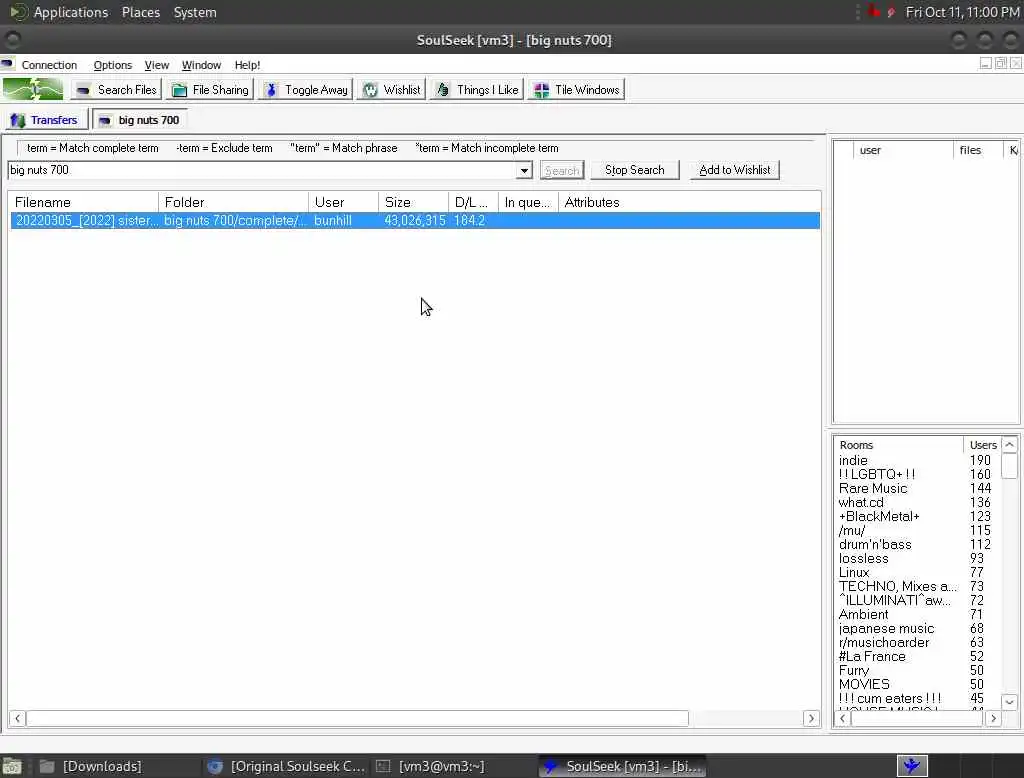1024x778 pixels.
Task: Click the rooms list scroll right arrow
Action: [993, 719]
